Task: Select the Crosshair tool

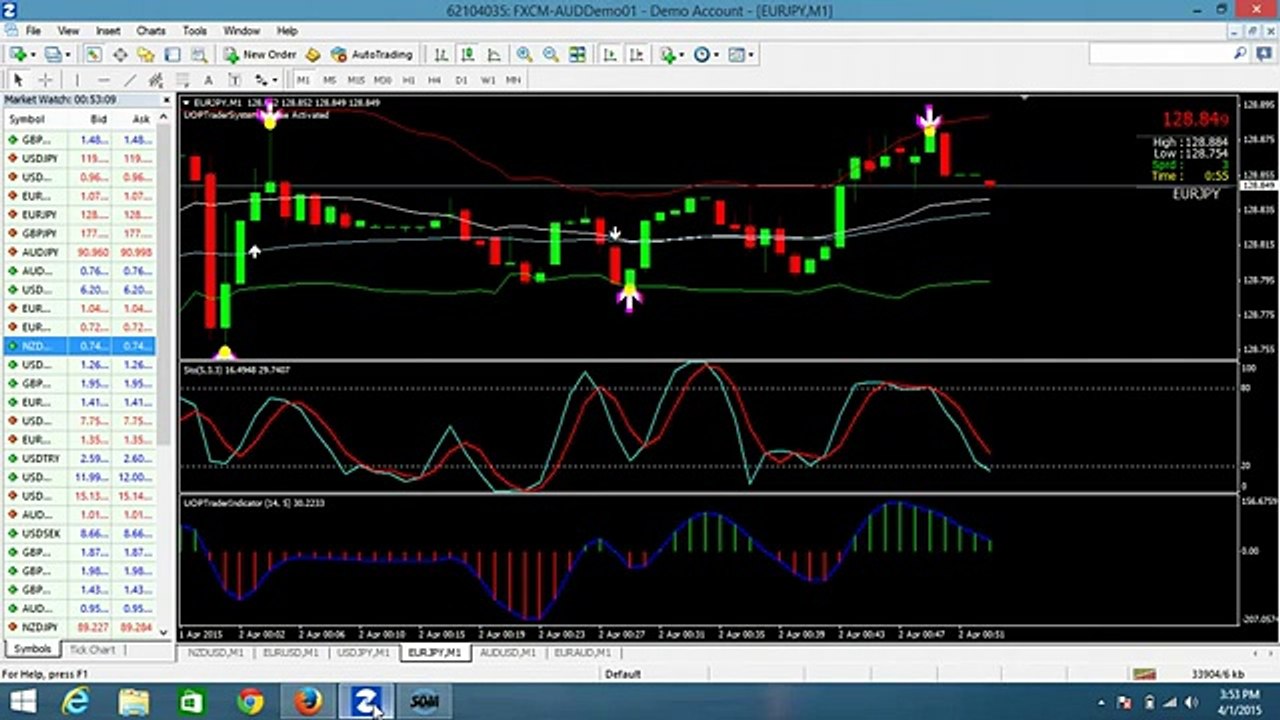Action: [x=45, y=79]
